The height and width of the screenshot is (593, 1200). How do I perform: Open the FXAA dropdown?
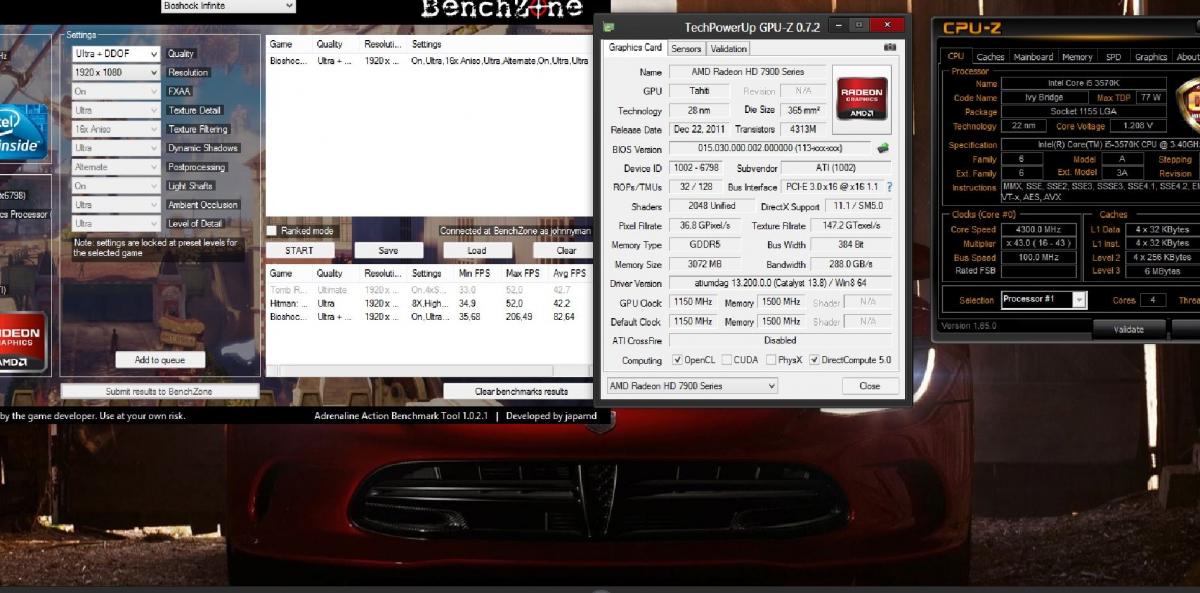tap(116, 92)
